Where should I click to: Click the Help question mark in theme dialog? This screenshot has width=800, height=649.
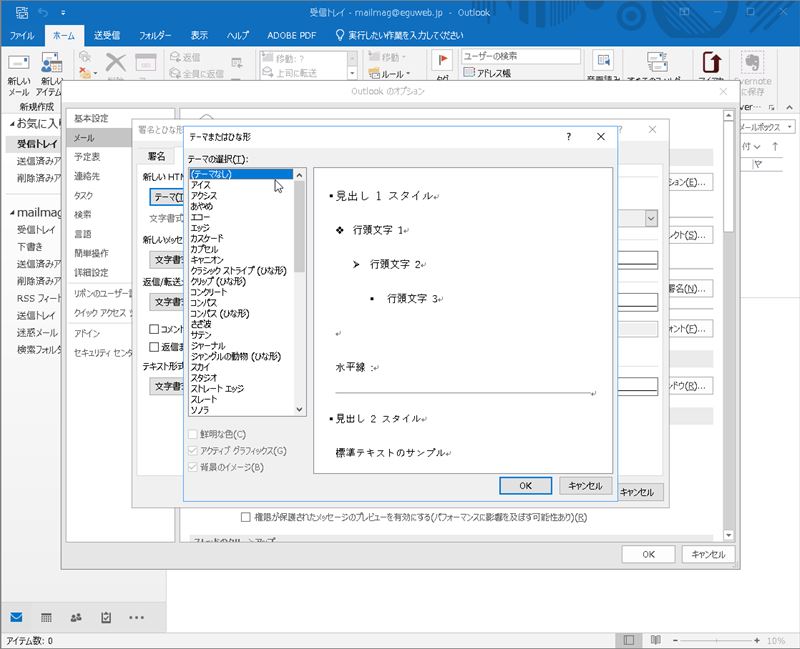pos(568,136)
